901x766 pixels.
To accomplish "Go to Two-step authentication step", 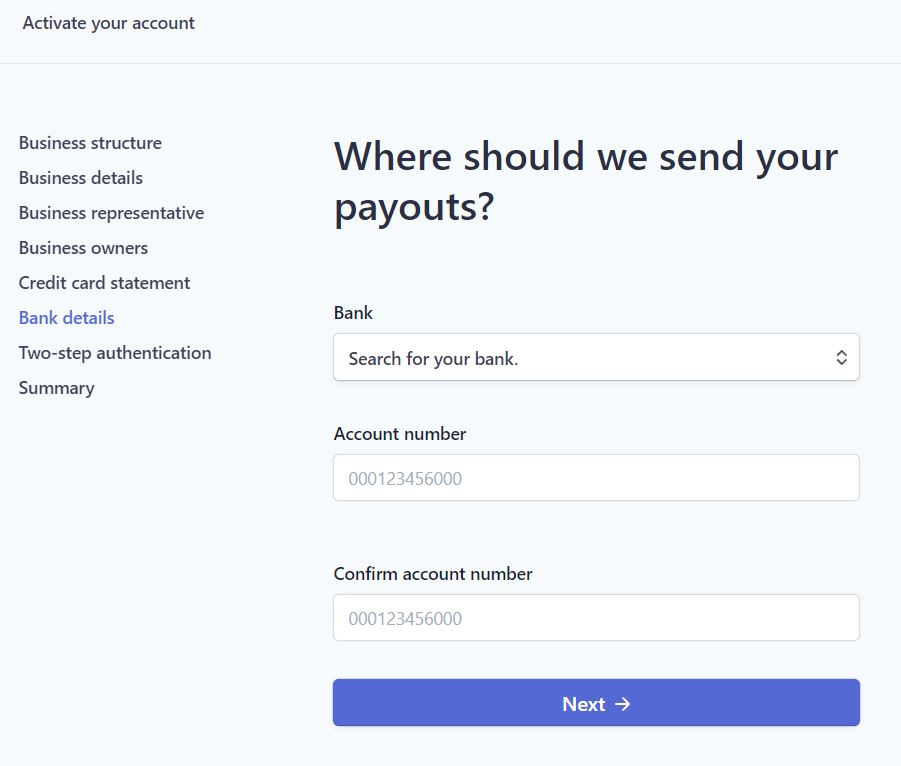I will (x=115, y=353).
